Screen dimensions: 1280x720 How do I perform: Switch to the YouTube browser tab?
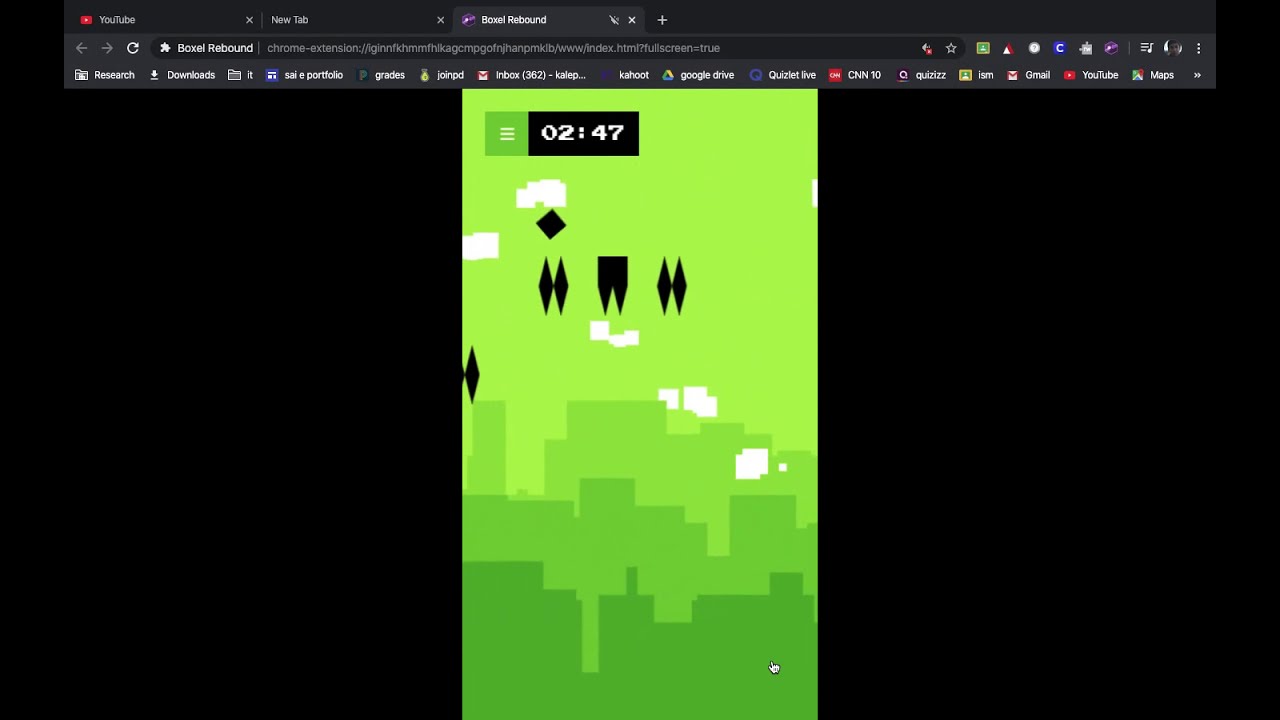pos(167,20)
